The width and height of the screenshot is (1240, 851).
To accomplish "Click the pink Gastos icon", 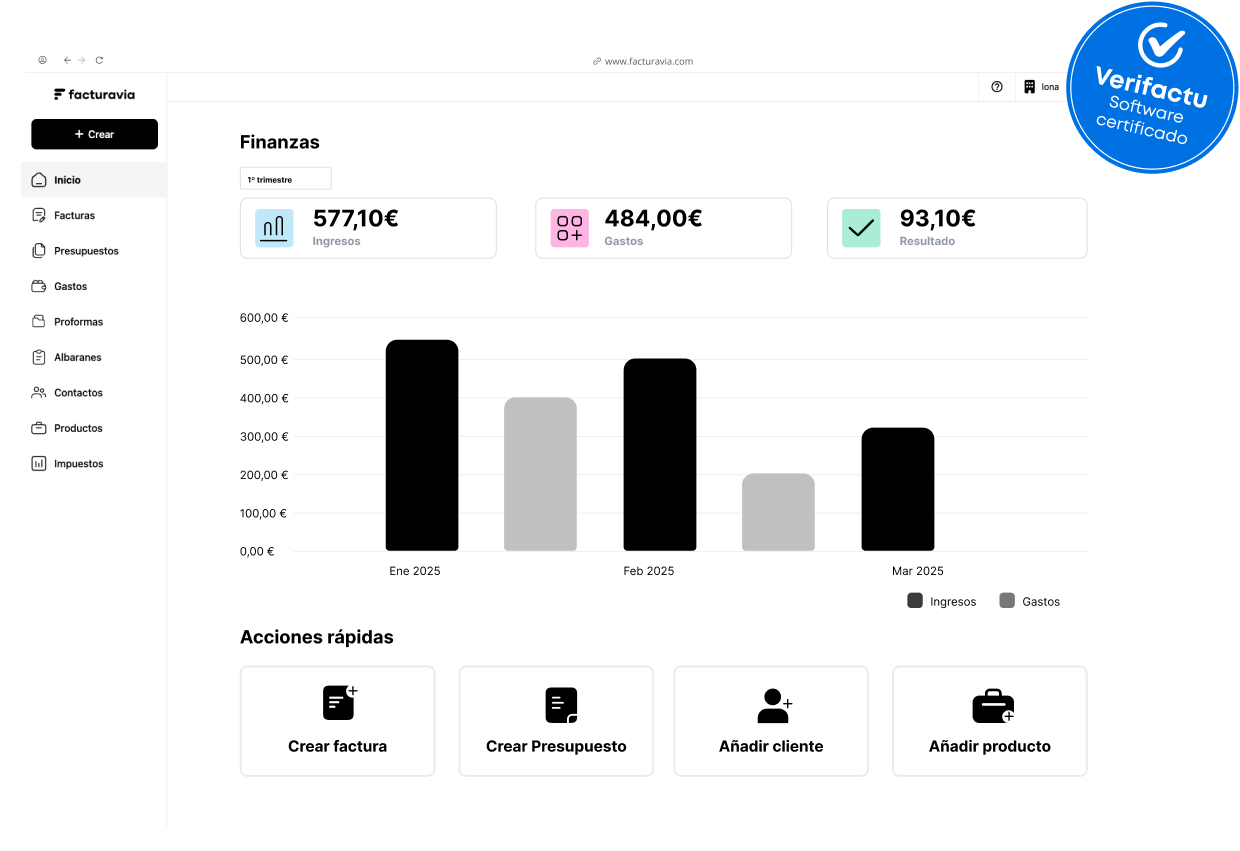I will click(569, 228).
